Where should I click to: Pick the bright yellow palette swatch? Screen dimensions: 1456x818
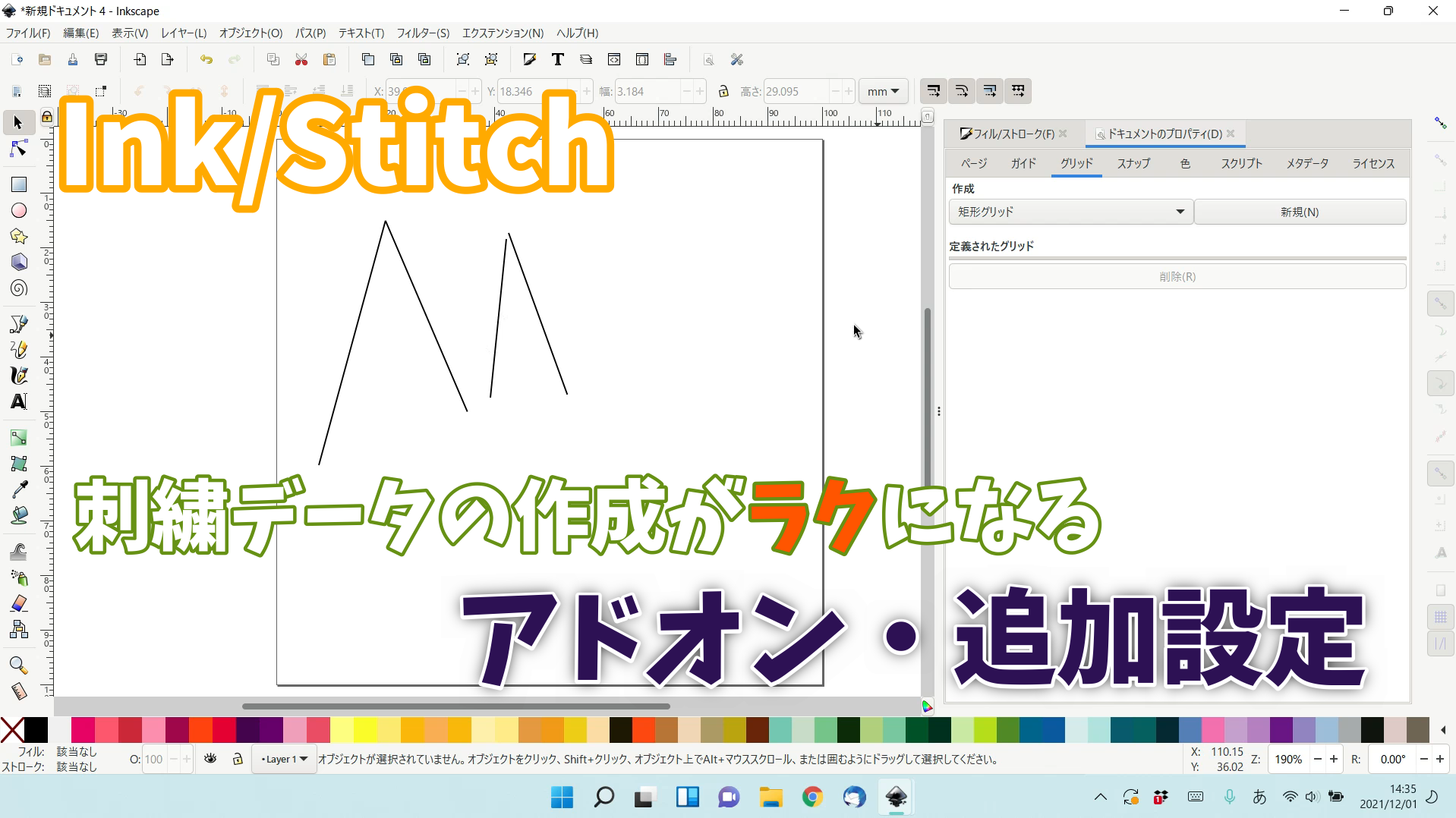coord(365,730)
